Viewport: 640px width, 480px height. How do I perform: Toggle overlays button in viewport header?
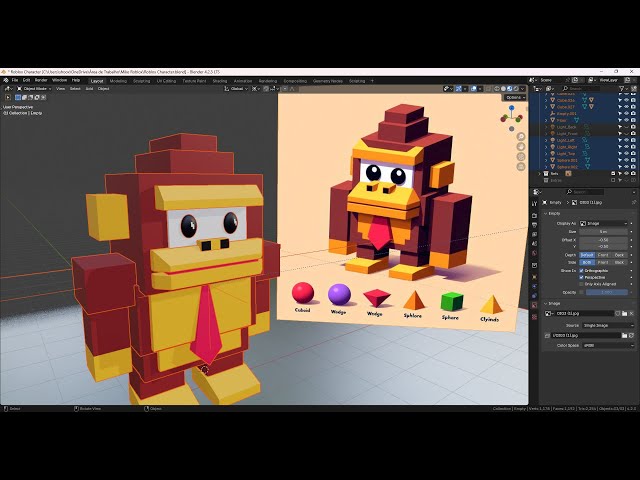(x=473, y=89)
